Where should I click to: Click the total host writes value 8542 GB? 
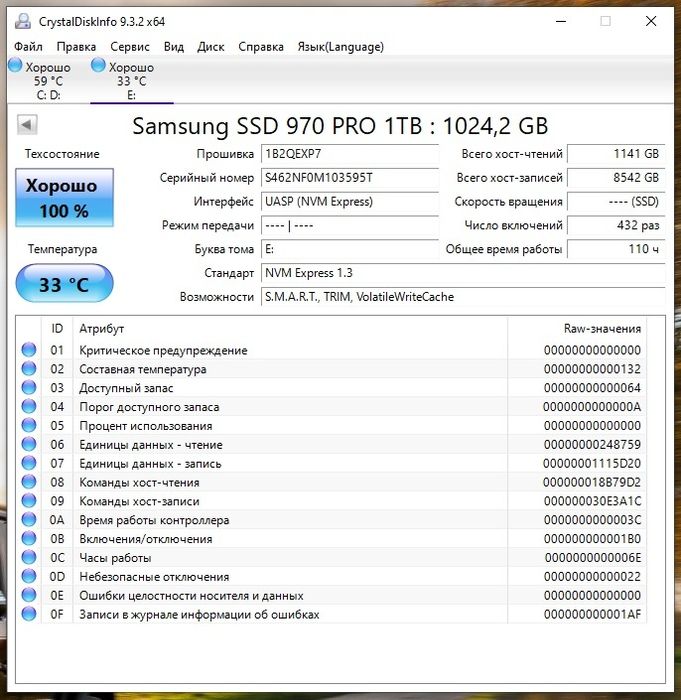click(616, 178)
